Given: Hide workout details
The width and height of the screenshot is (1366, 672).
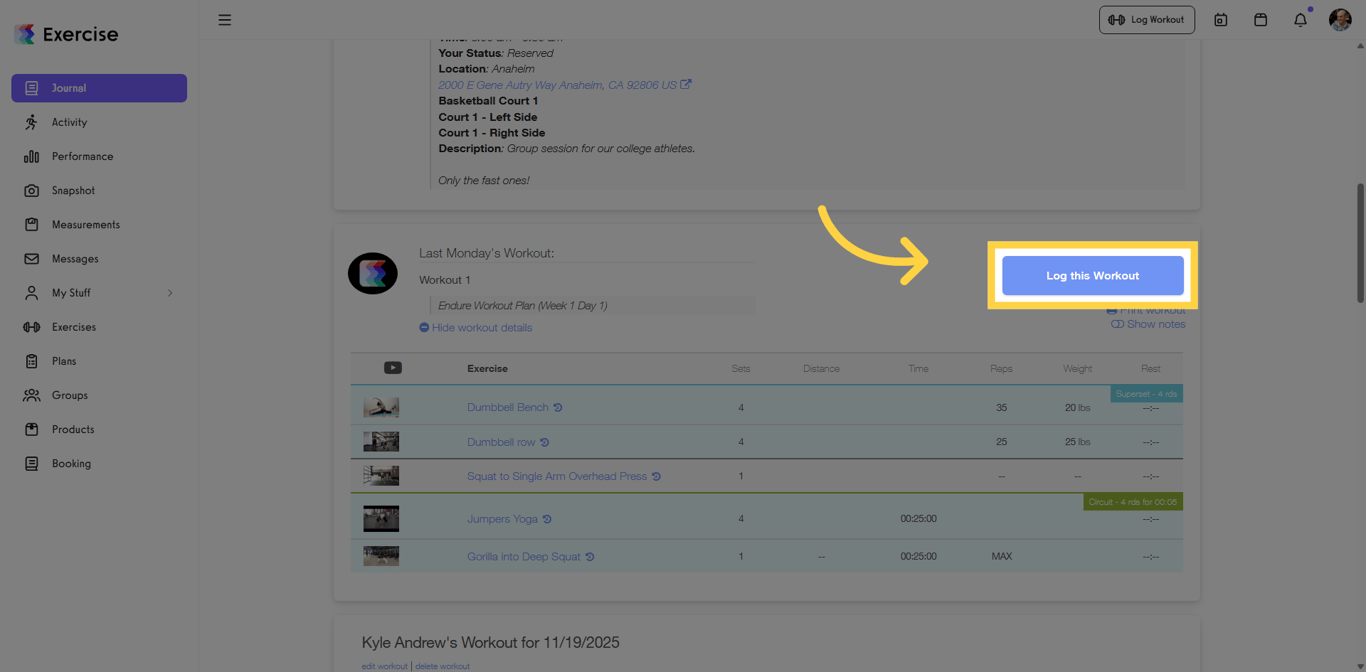Looking at the screenshot, I should [476, 328].
